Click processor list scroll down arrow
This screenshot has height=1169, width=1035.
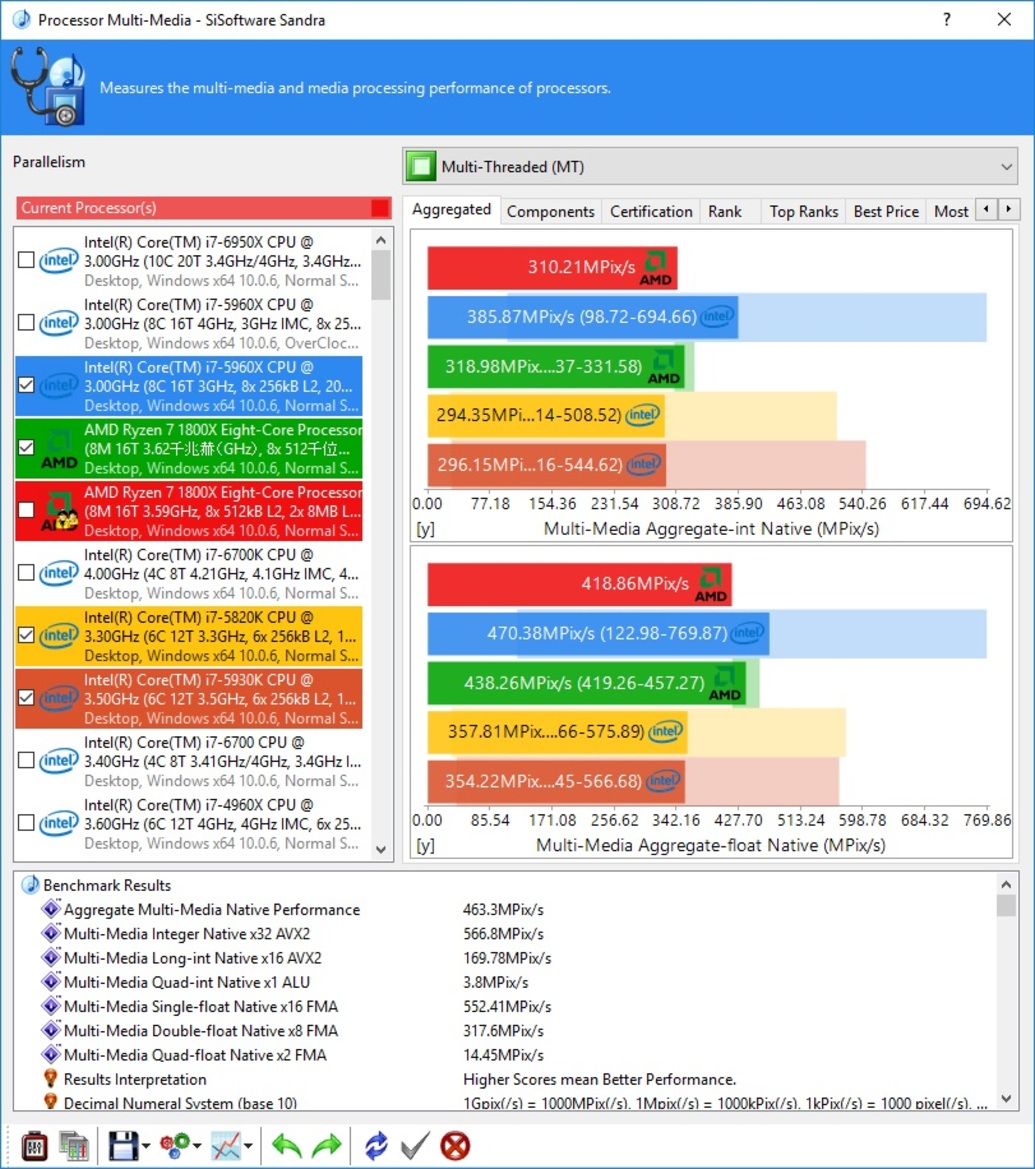tap(381, 849)
